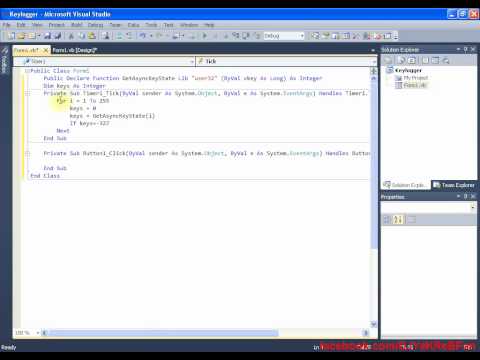Image resolution: width=480 pixels, height=360 pixels.
Task: Close the Form1.vb code tab
Action: pyautogui.click(x=46, y=50)
